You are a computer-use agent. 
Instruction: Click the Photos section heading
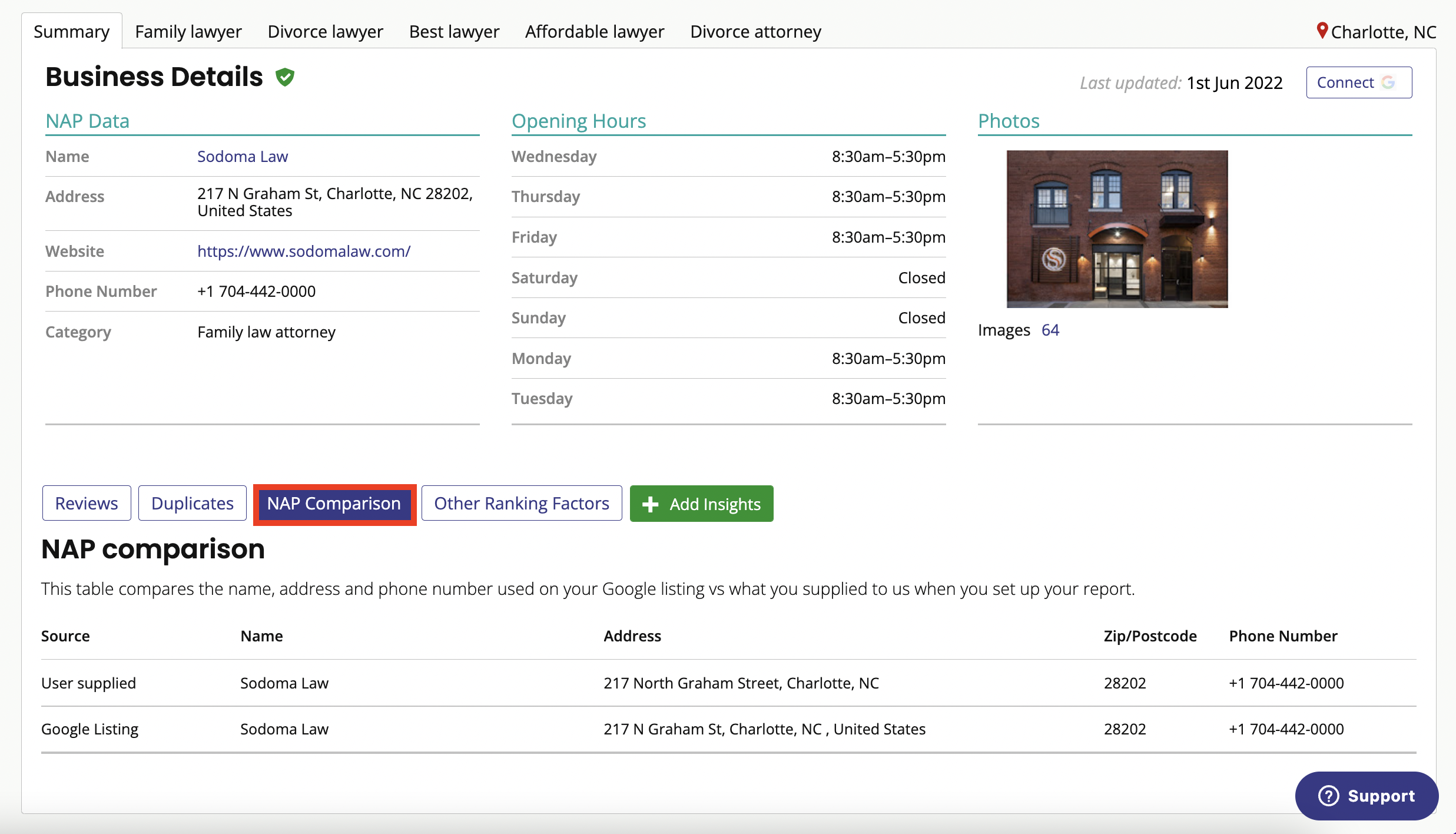[x=1009, y=121]
